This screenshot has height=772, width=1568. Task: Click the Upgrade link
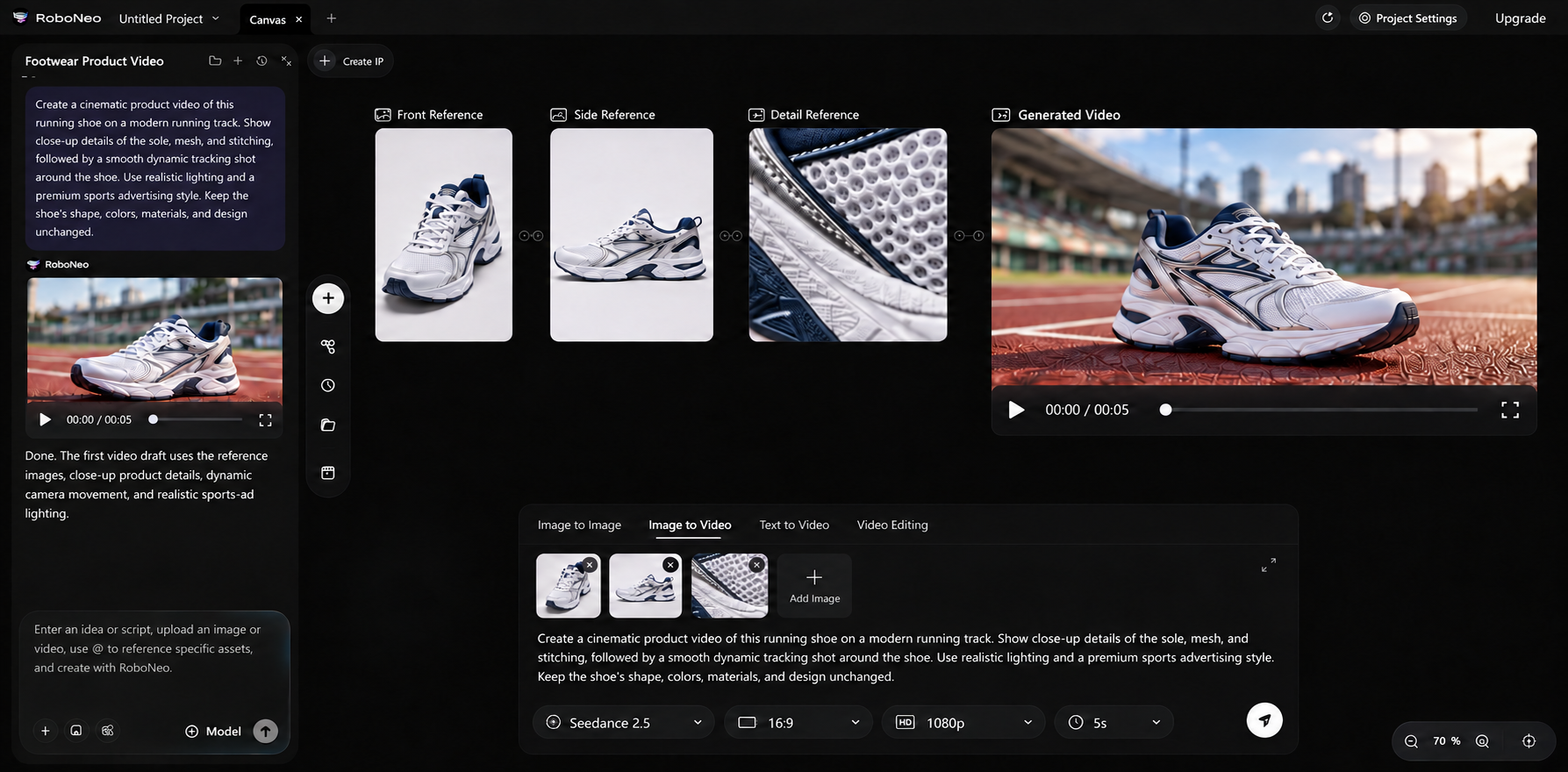click(x=1520, y=18)
